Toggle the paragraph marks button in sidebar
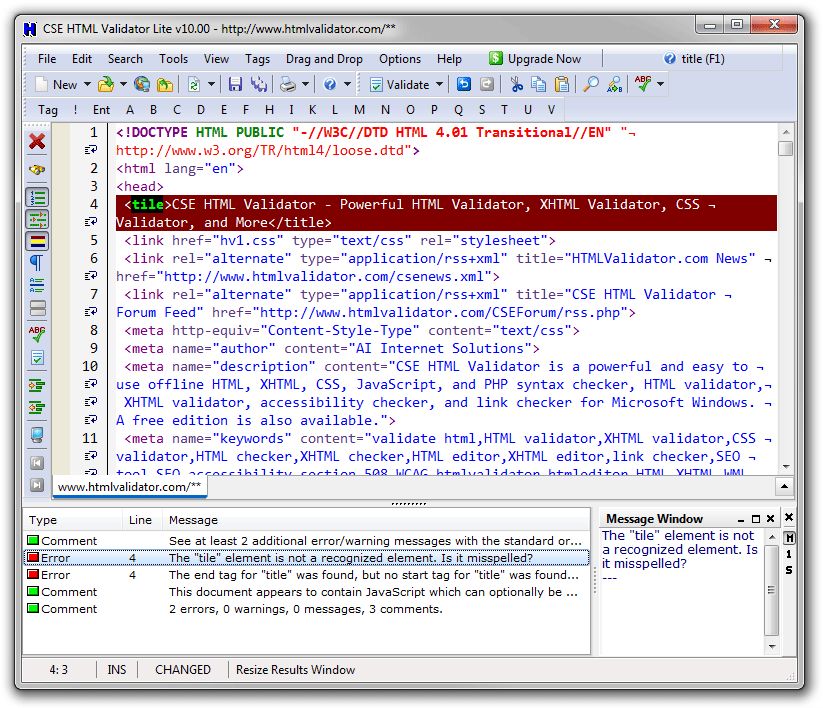The height and width of the screenshot is (708, 823). [37, 263]
